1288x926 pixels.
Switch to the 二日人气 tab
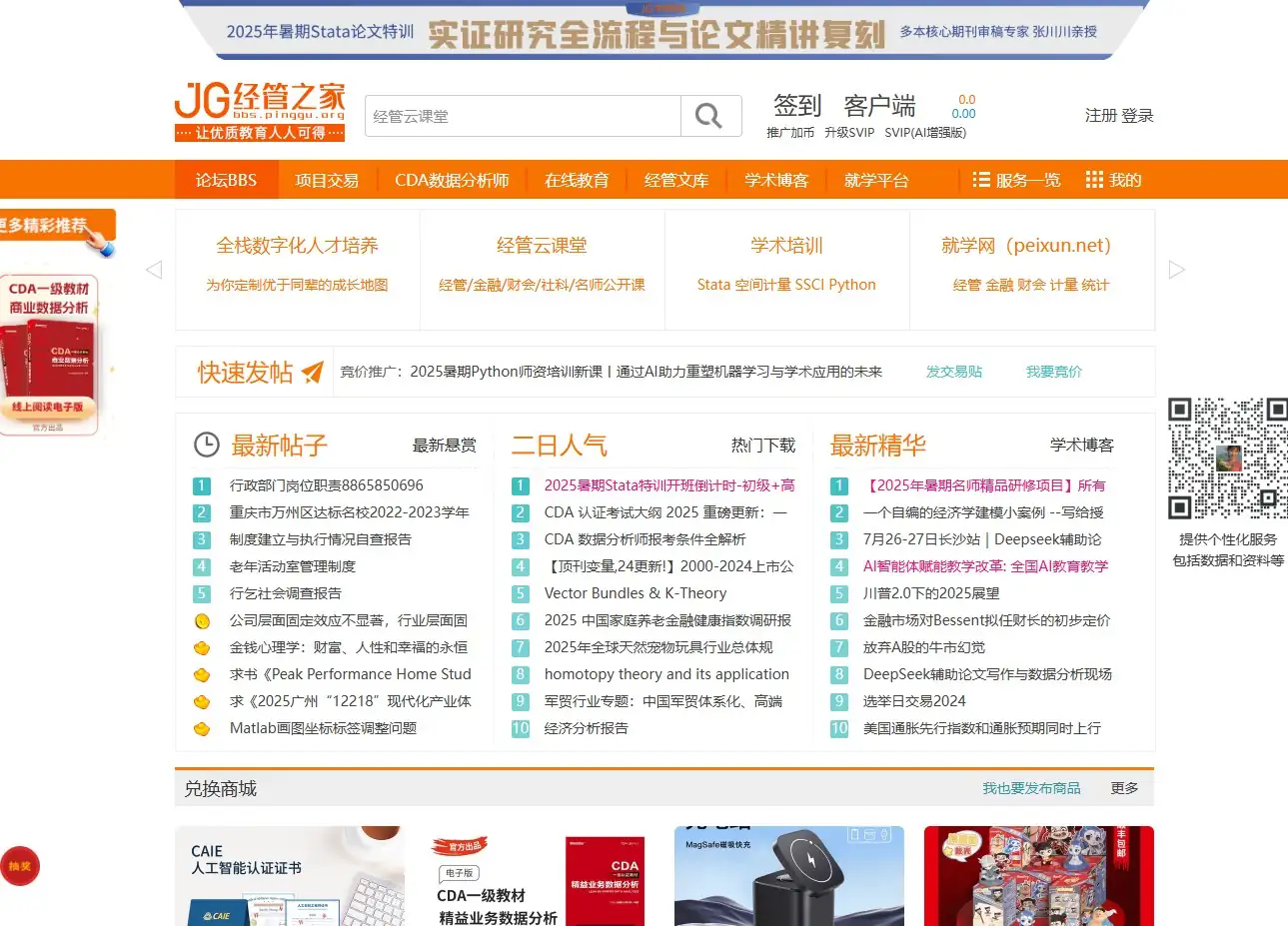(559, 446)
